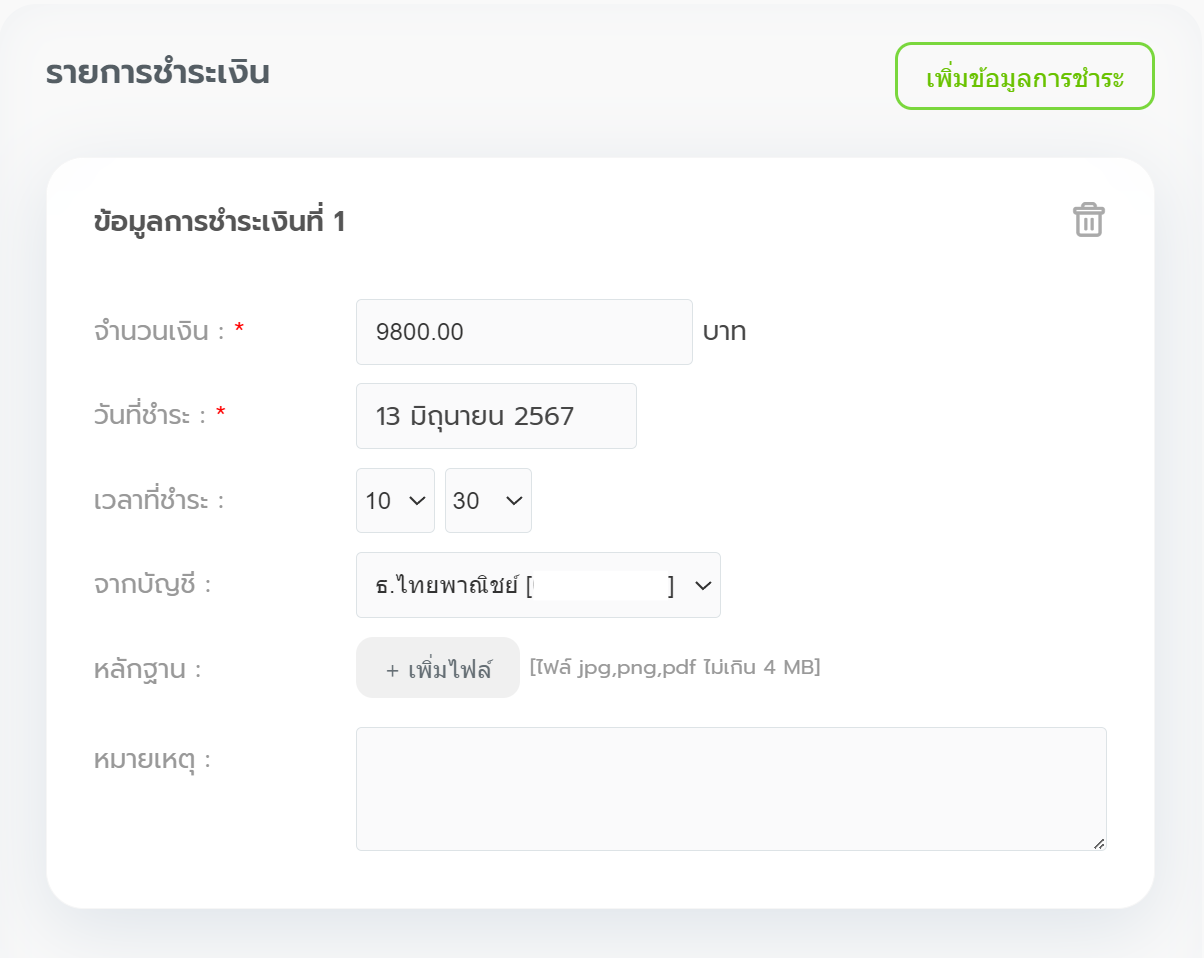Screen dimensions: 1204x958
Task: Click the รายการชำระเงิน section heading
Action: [157, 73]
